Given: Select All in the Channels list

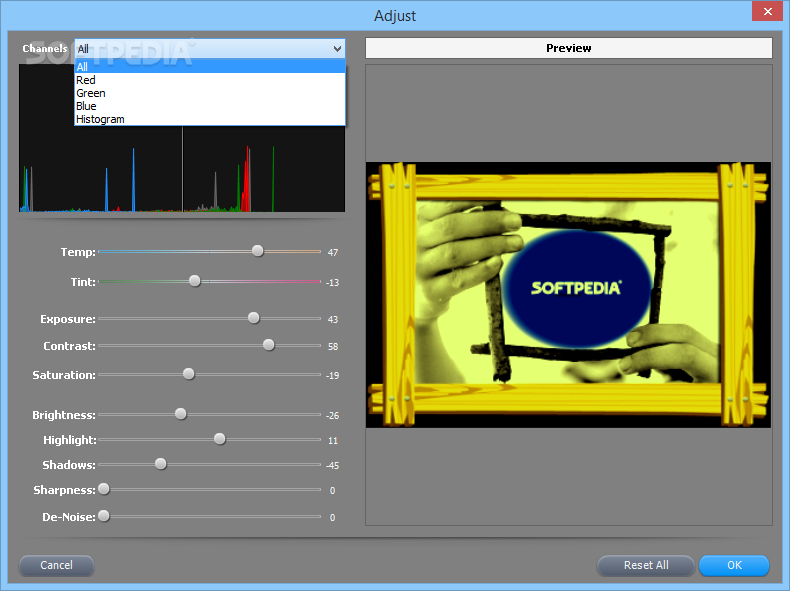Looking at the screenshot, I should 210,67.
